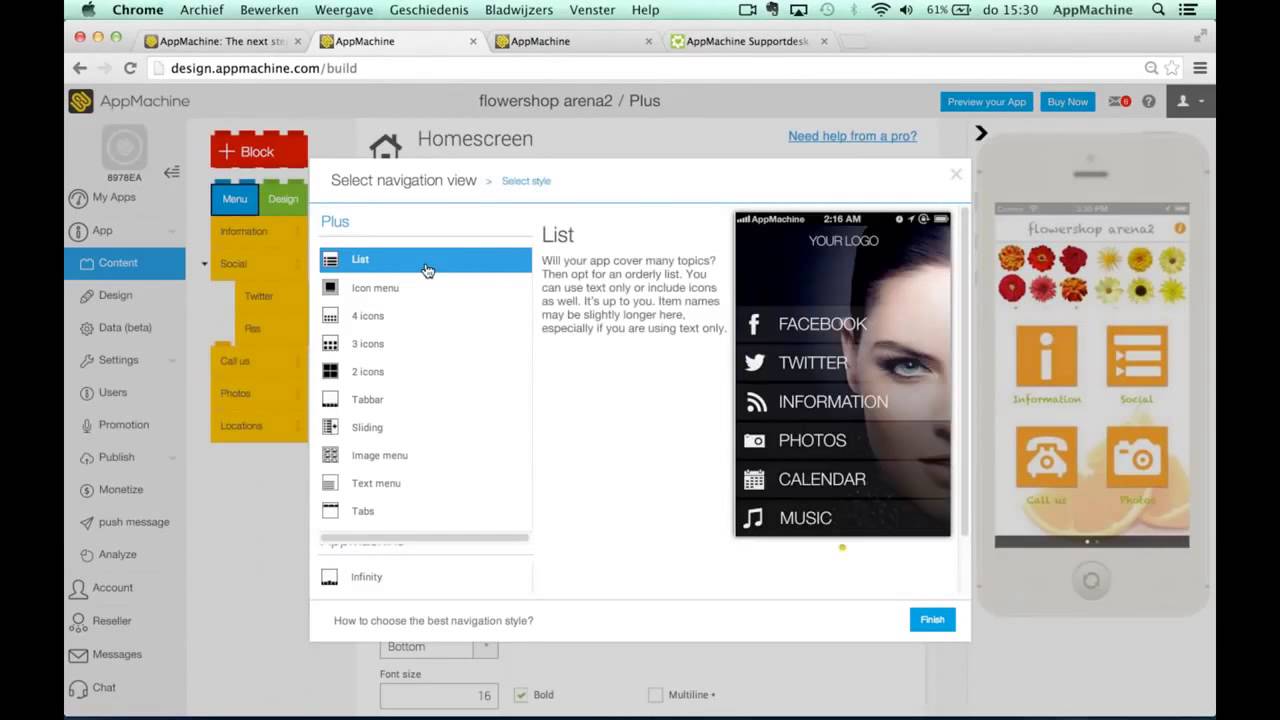The height and width of the screenshot is (720, 1280).
Task: Expand the Publish sidebar section
Action: coord(172,457)
